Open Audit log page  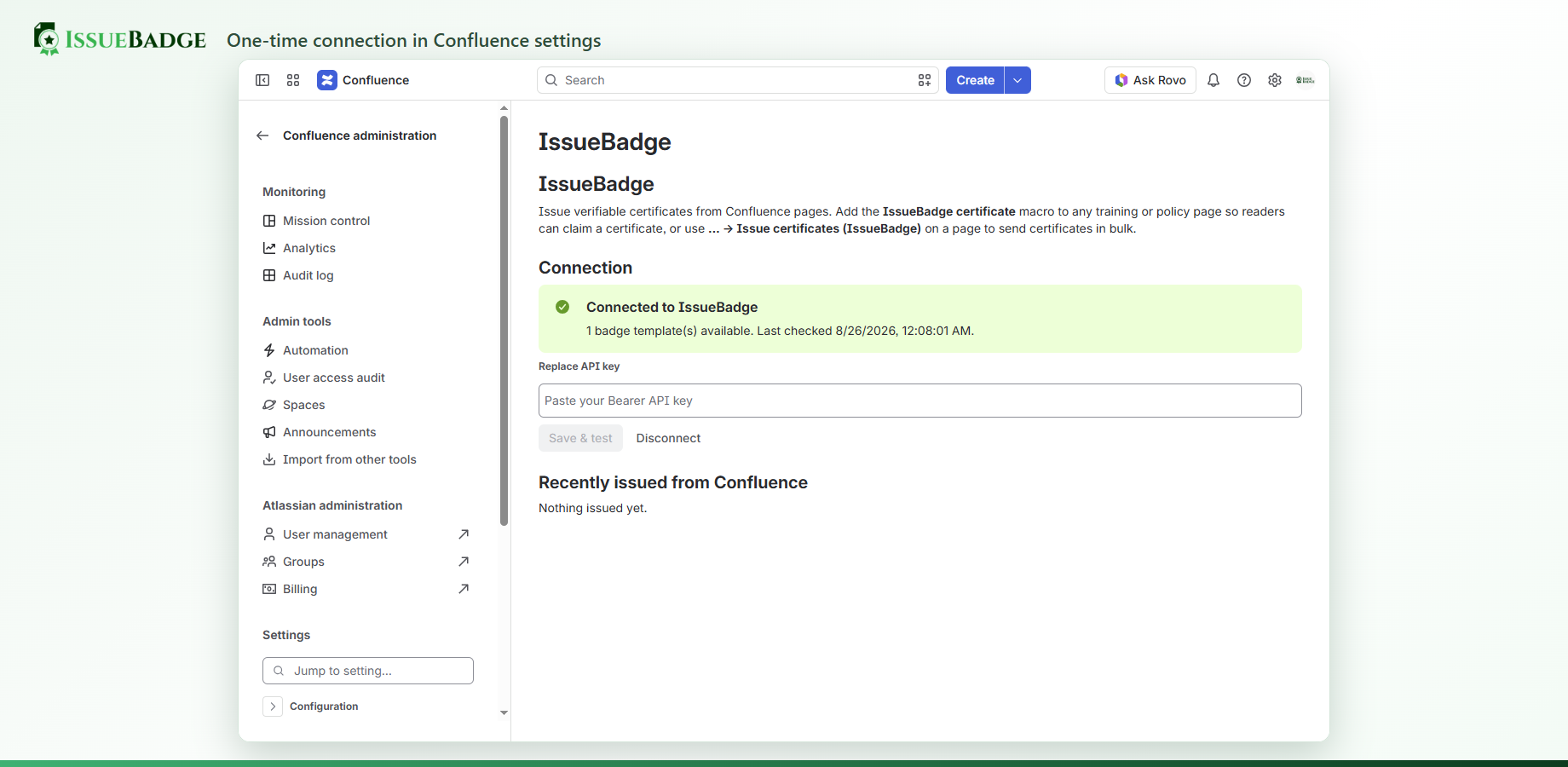pos(308,275)
